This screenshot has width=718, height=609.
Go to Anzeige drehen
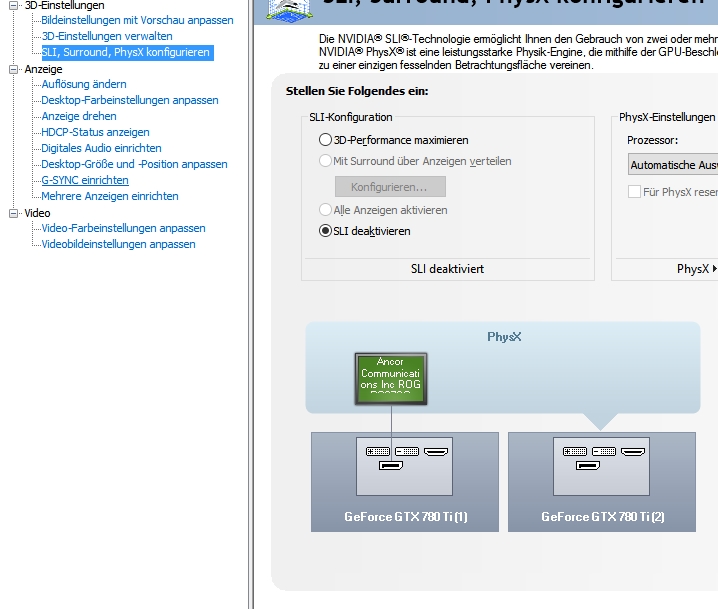click(x=79, y=116)
